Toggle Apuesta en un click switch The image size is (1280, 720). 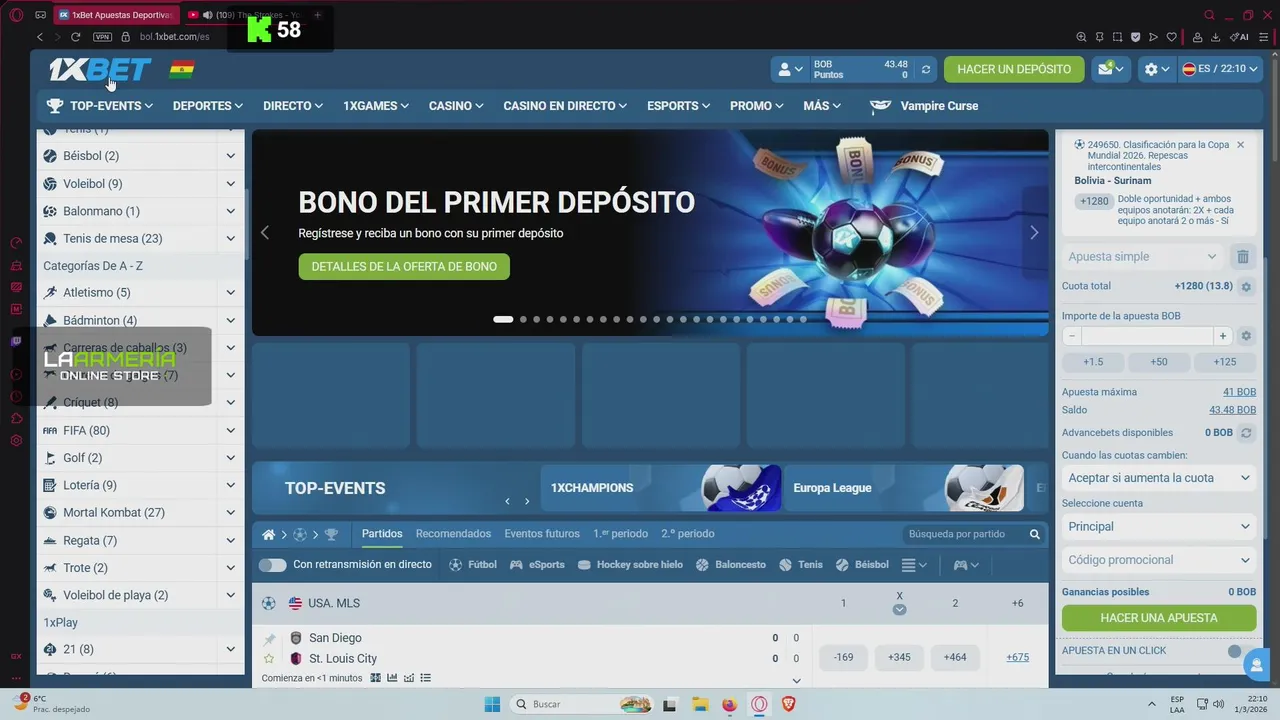(1241, 651)
